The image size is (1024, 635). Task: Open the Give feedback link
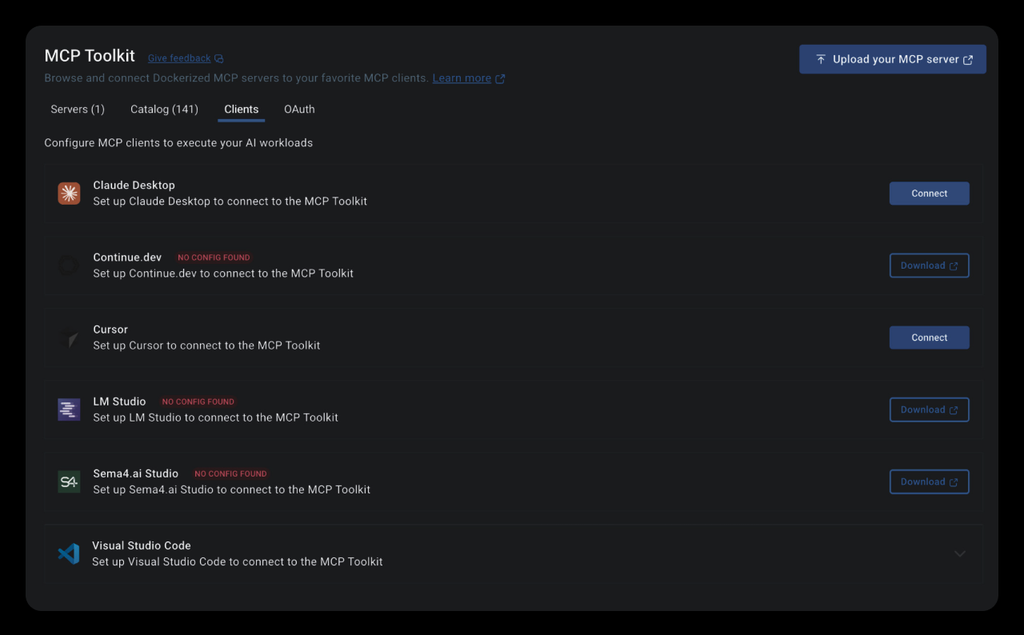click(x=179, y=58)
